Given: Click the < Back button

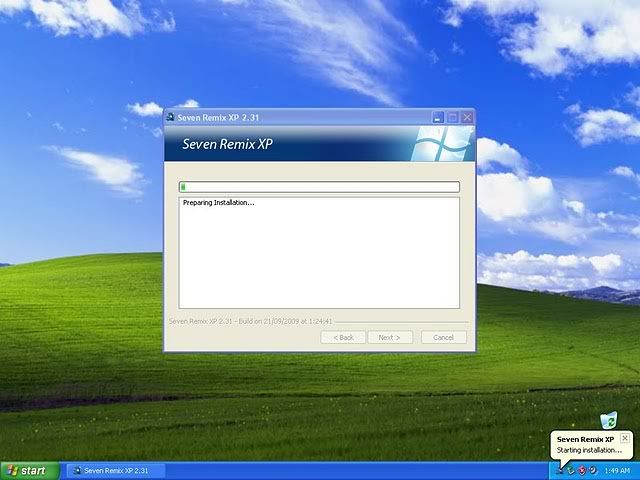Looking at the screenshot, I should [343, 337].
